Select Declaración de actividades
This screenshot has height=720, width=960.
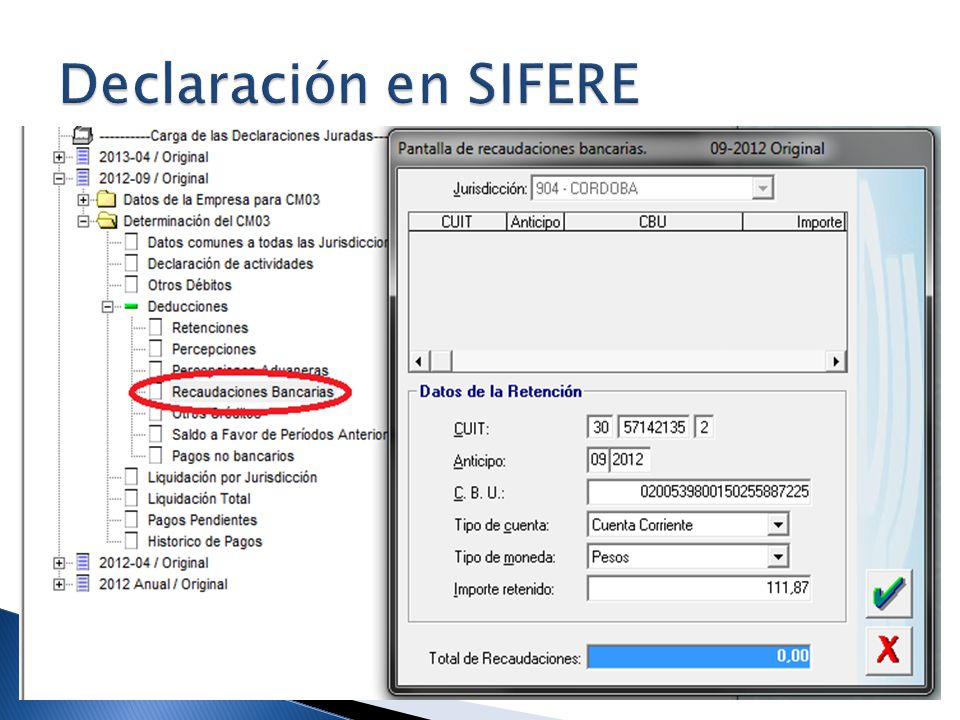point(230,263)
